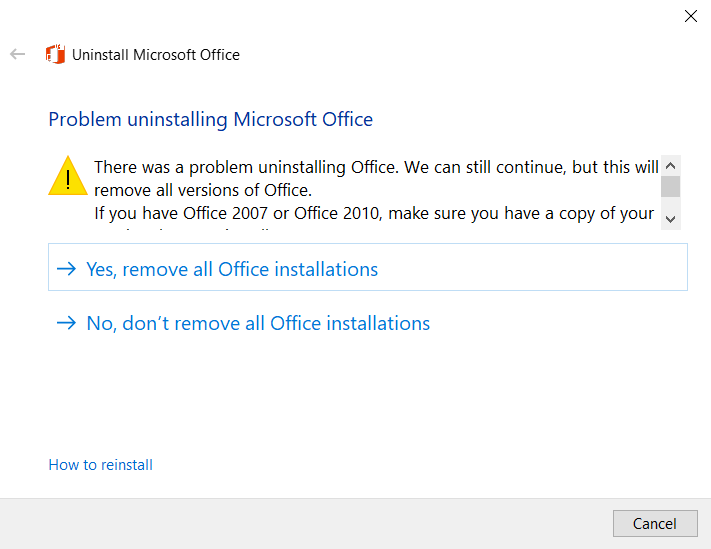Click the remove all versions of Office text
The image size is (711, 549).
point(203,190)
